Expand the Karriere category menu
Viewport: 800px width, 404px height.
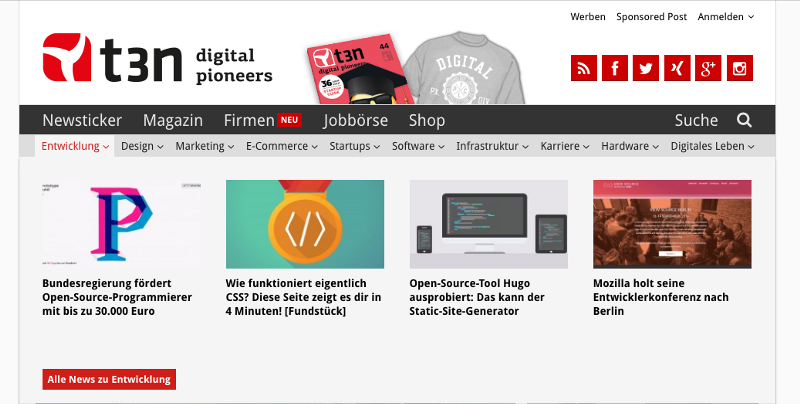coord(565,146)
